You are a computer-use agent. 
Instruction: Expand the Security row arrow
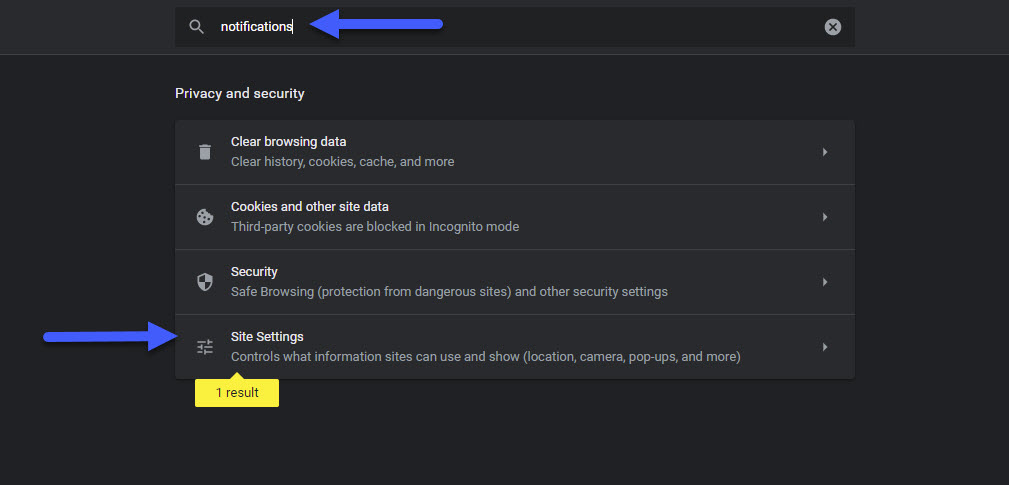click(824, 282)
